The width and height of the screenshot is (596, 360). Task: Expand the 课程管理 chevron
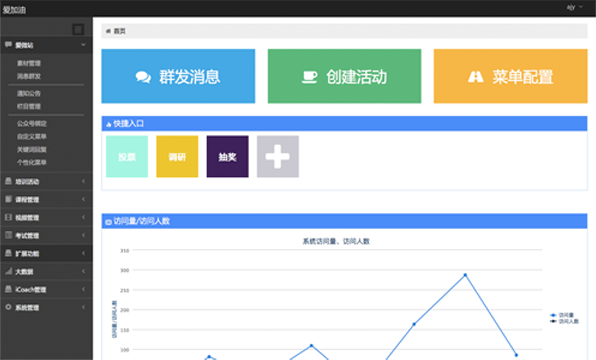point(83,199)
